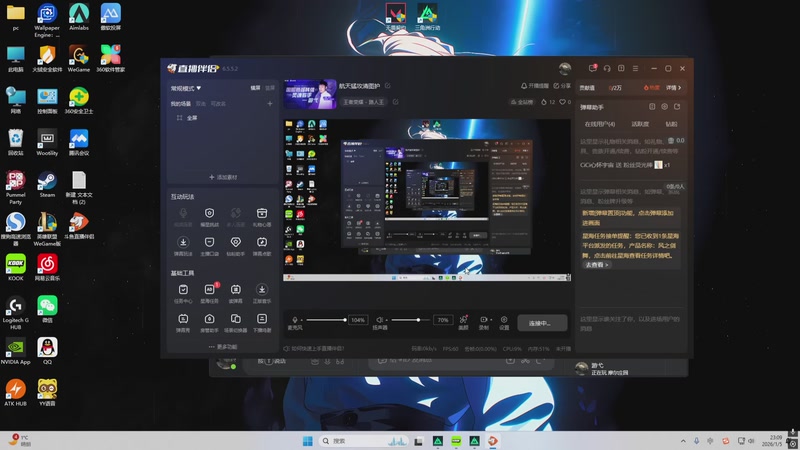Open the Steam desktop icon
This screenshot has height=450, width=800.
[x=47, y=184]
